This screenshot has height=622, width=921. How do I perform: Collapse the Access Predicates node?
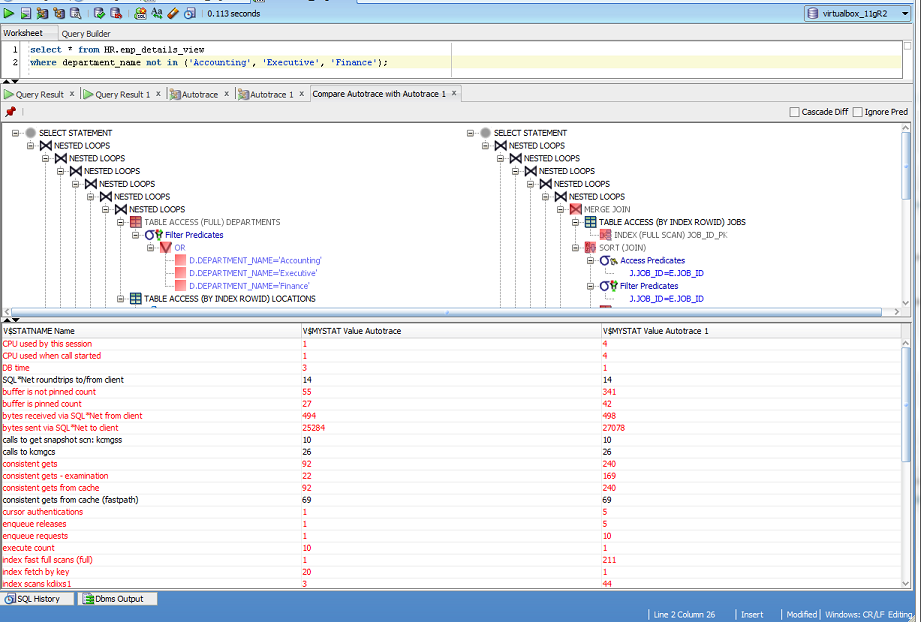click(x=590, y=261)
